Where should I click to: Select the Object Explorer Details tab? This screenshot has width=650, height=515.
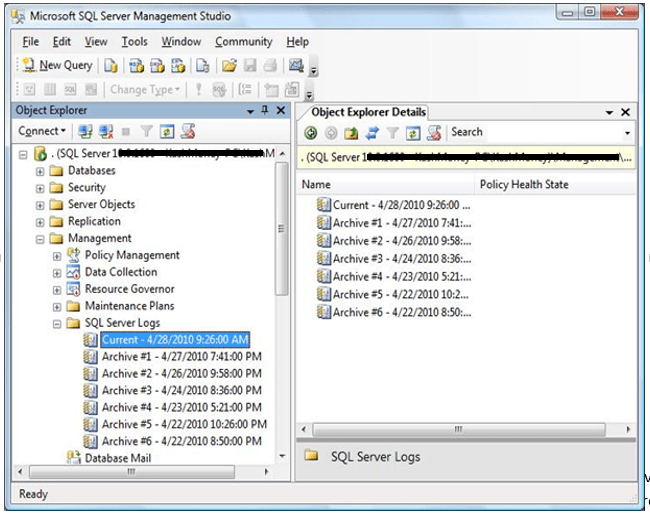tap(368, 112)
